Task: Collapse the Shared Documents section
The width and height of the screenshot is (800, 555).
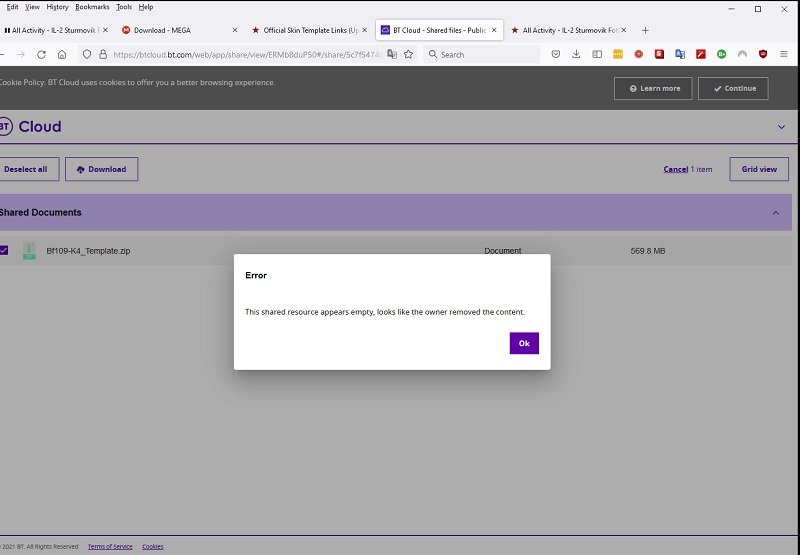Action: (x=776, y=213)
